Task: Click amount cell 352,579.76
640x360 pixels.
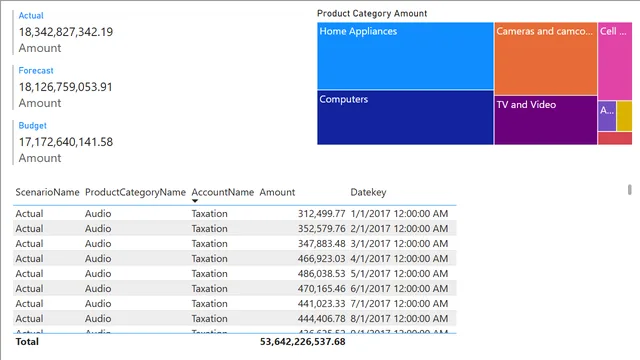Action: 322,229
